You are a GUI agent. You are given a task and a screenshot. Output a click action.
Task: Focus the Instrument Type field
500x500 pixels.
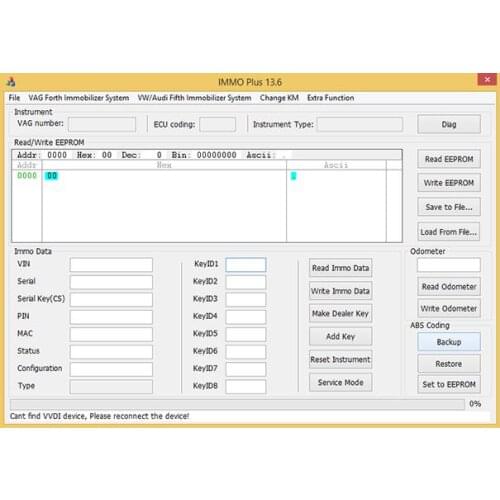coord(360,124)
